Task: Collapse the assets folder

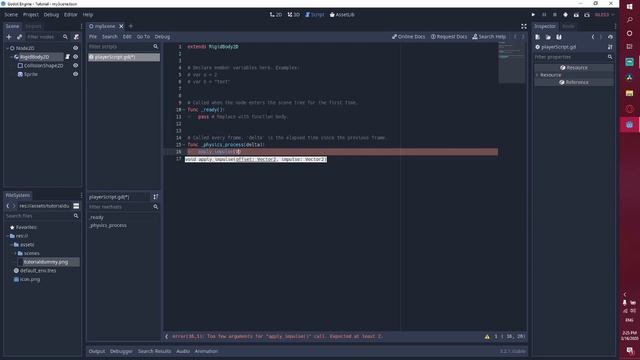Action: pos(11,244)
